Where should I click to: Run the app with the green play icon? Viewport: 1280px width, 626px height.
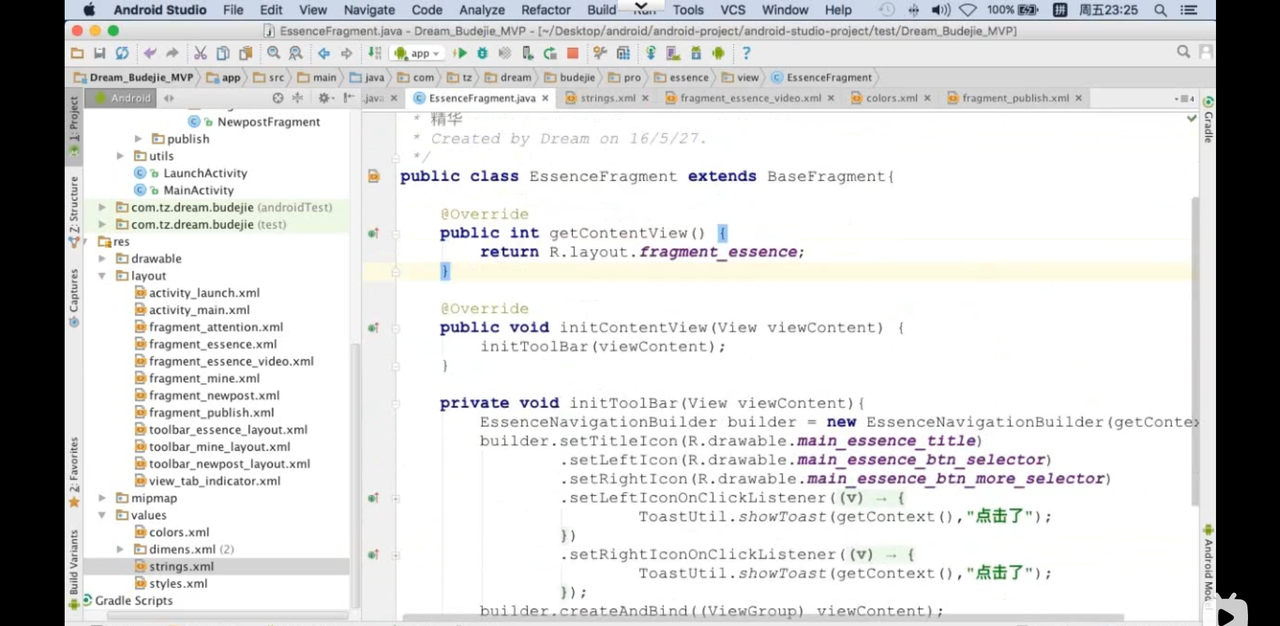pyautogui.click(x=460, y=53)
